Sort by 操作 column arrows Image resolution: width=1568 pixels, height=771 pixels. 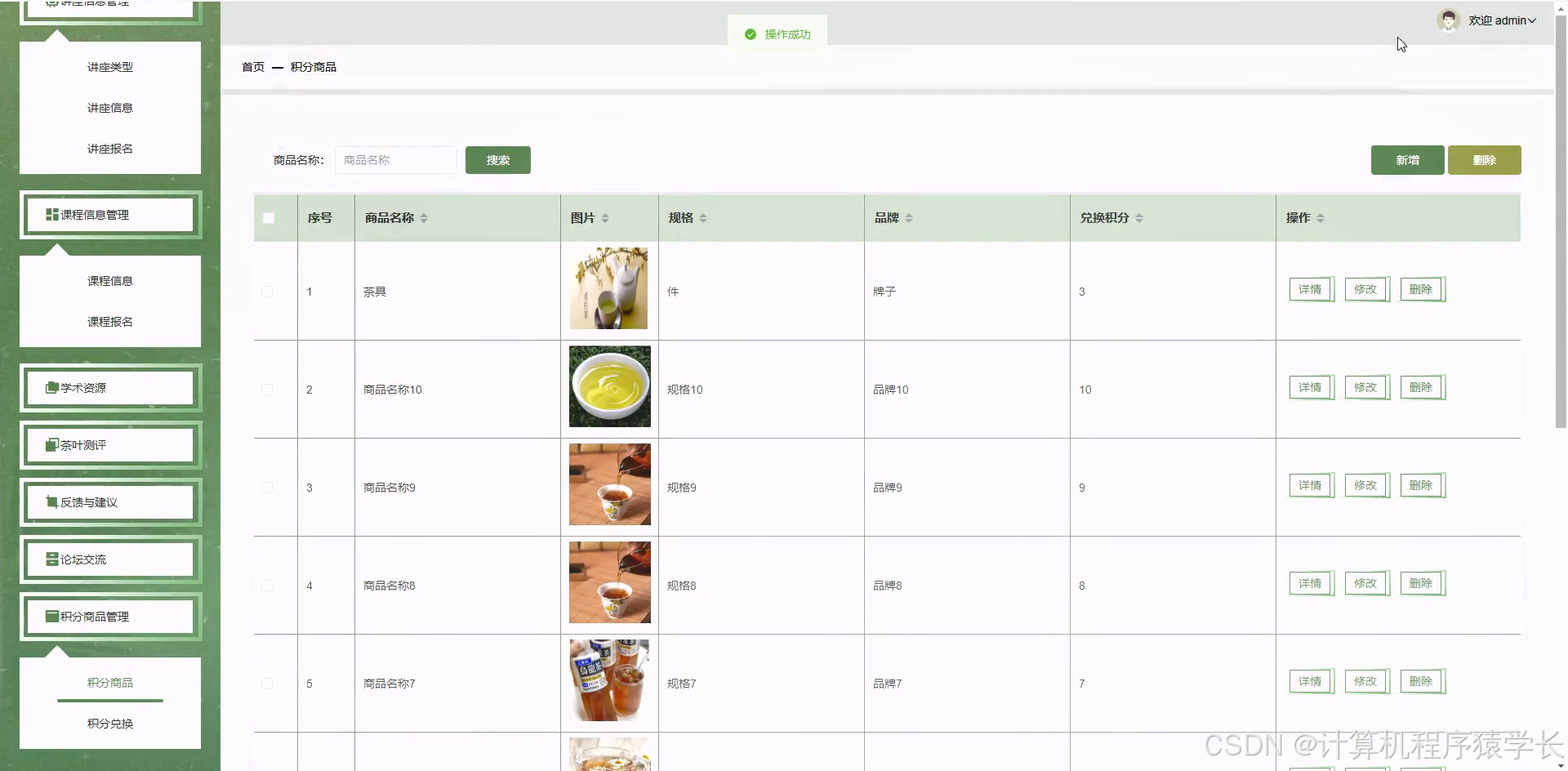click(1321, 218)
